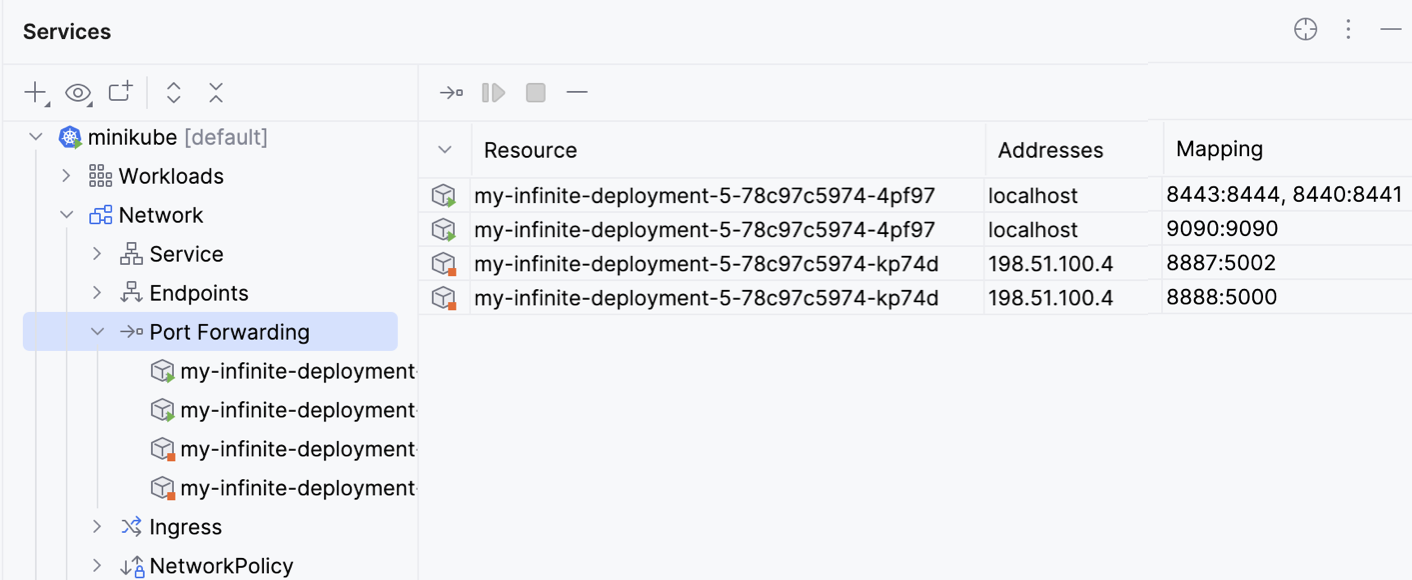Expand all nodes using the expand-all icon

pos(173,92)
